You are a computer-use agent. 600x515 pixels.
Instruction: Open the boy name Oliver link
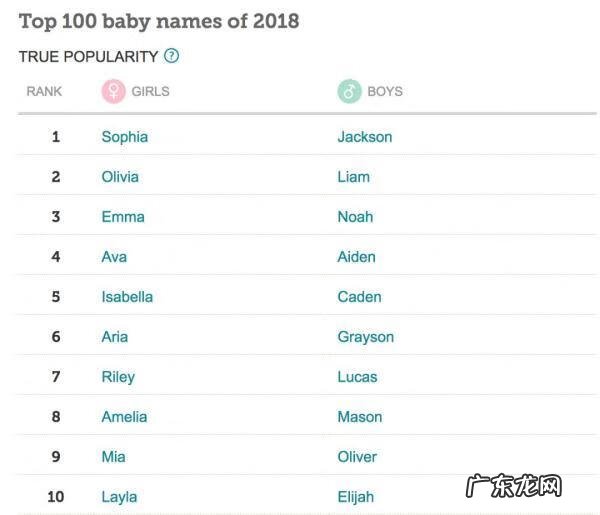[x=357, y=457]
